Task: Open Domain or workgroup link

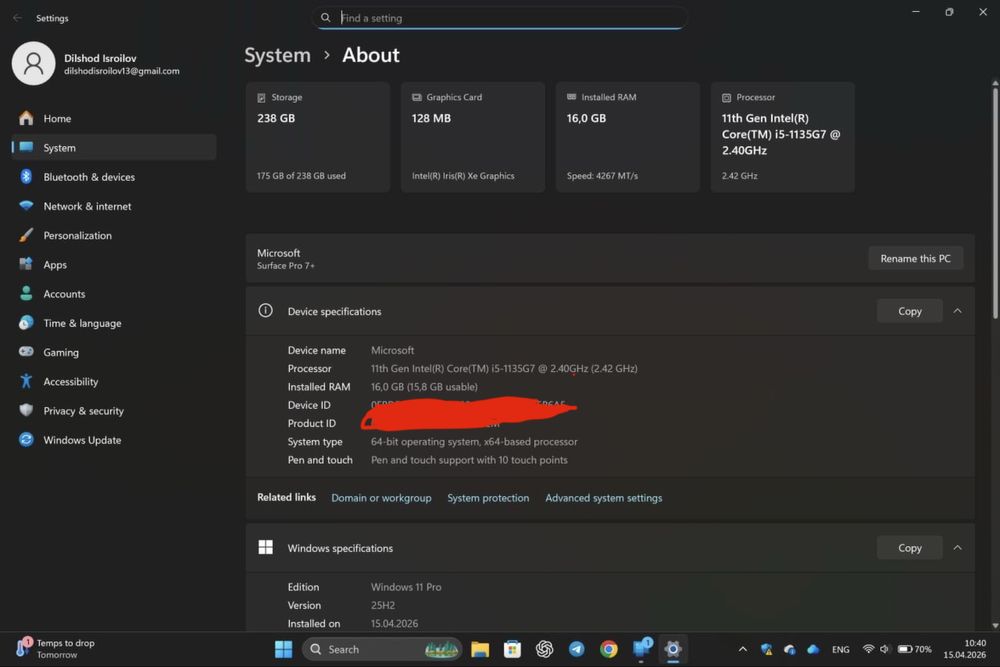Action: [381, 497]
